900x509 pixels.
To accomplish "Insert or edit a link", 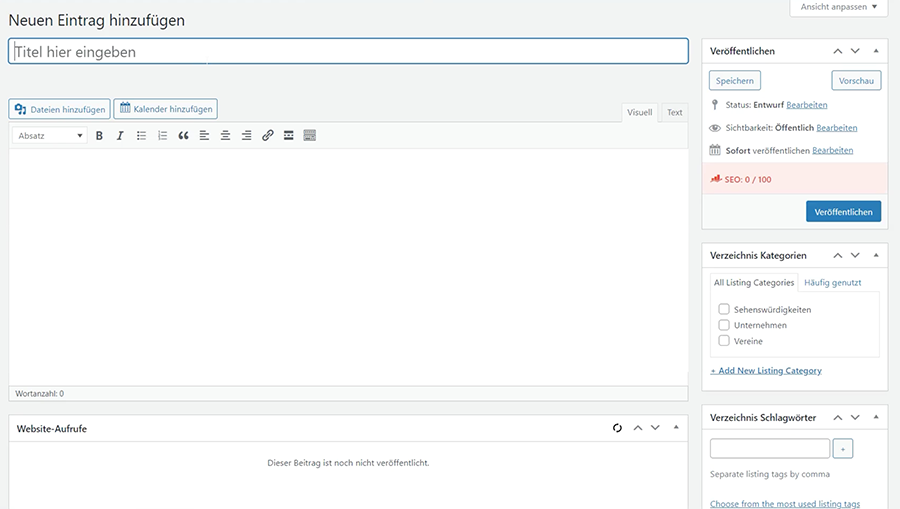I will click(267, 136).
